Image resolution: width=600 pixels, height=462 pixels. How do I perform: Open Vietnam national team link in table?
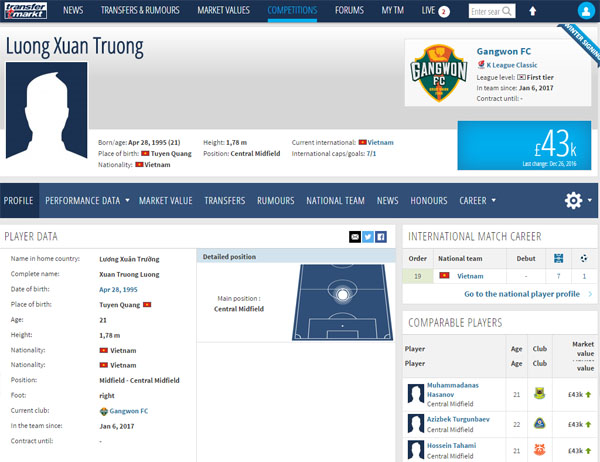[x=470, y=276]
